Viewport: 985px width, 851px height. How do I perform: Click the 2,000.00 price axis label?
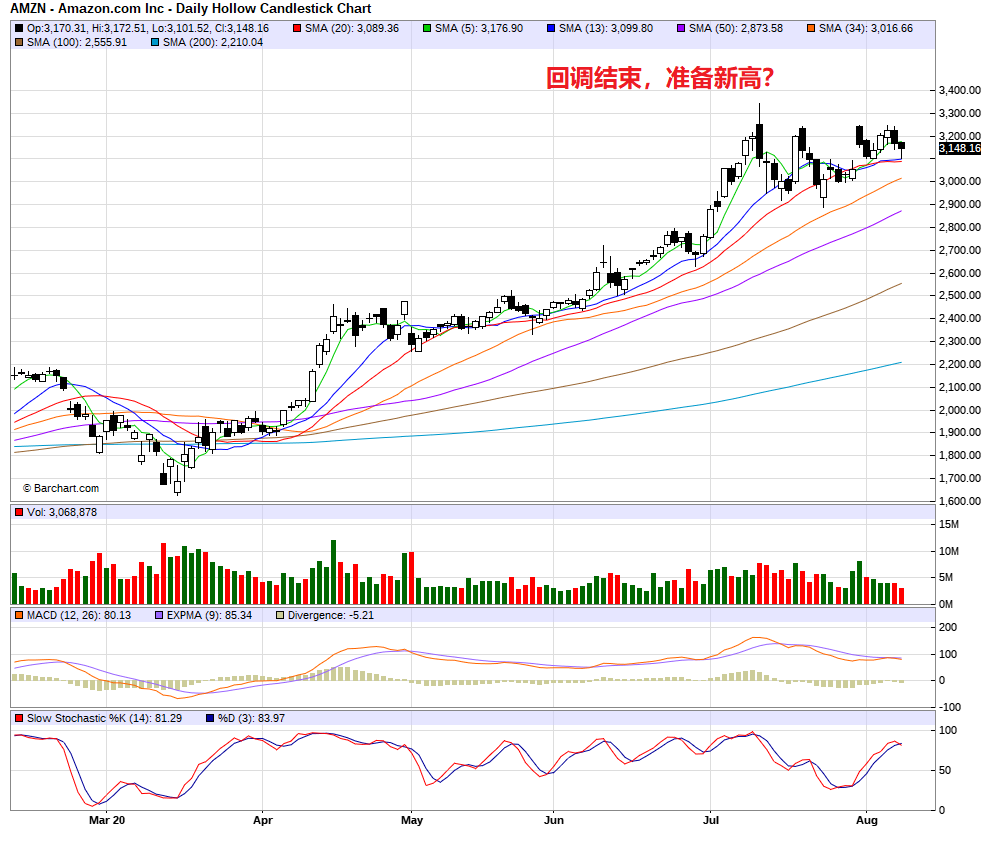point(959,410)
